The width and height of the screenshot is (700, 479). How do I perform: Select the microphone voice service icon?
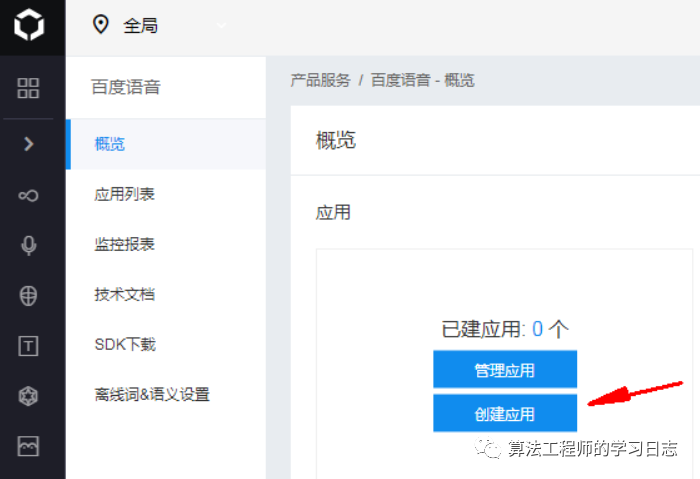coord(29,245)
